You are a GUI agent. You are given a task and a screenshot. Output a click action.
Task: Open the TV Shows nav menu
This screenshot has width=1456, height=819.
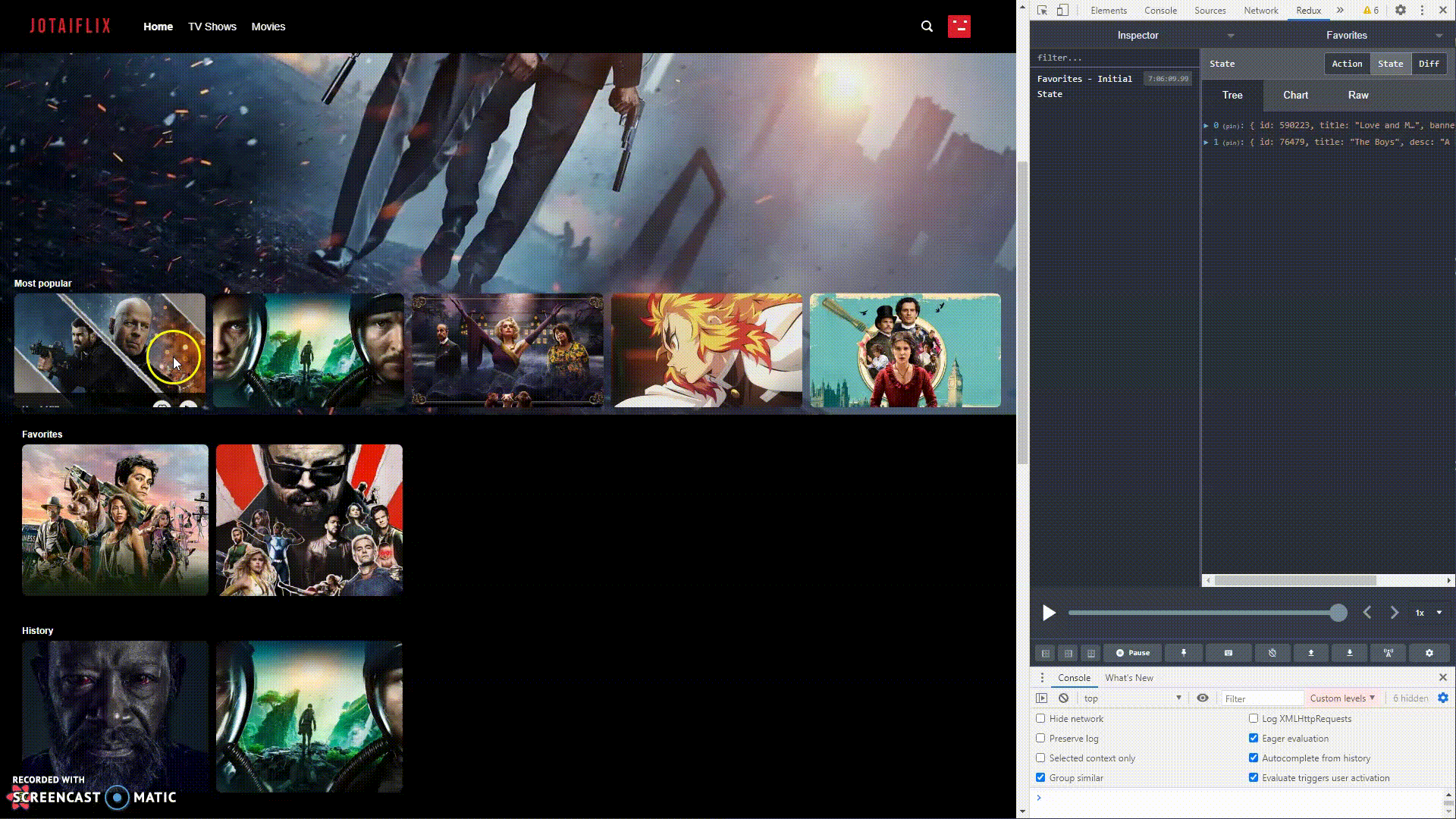(212, 27)
